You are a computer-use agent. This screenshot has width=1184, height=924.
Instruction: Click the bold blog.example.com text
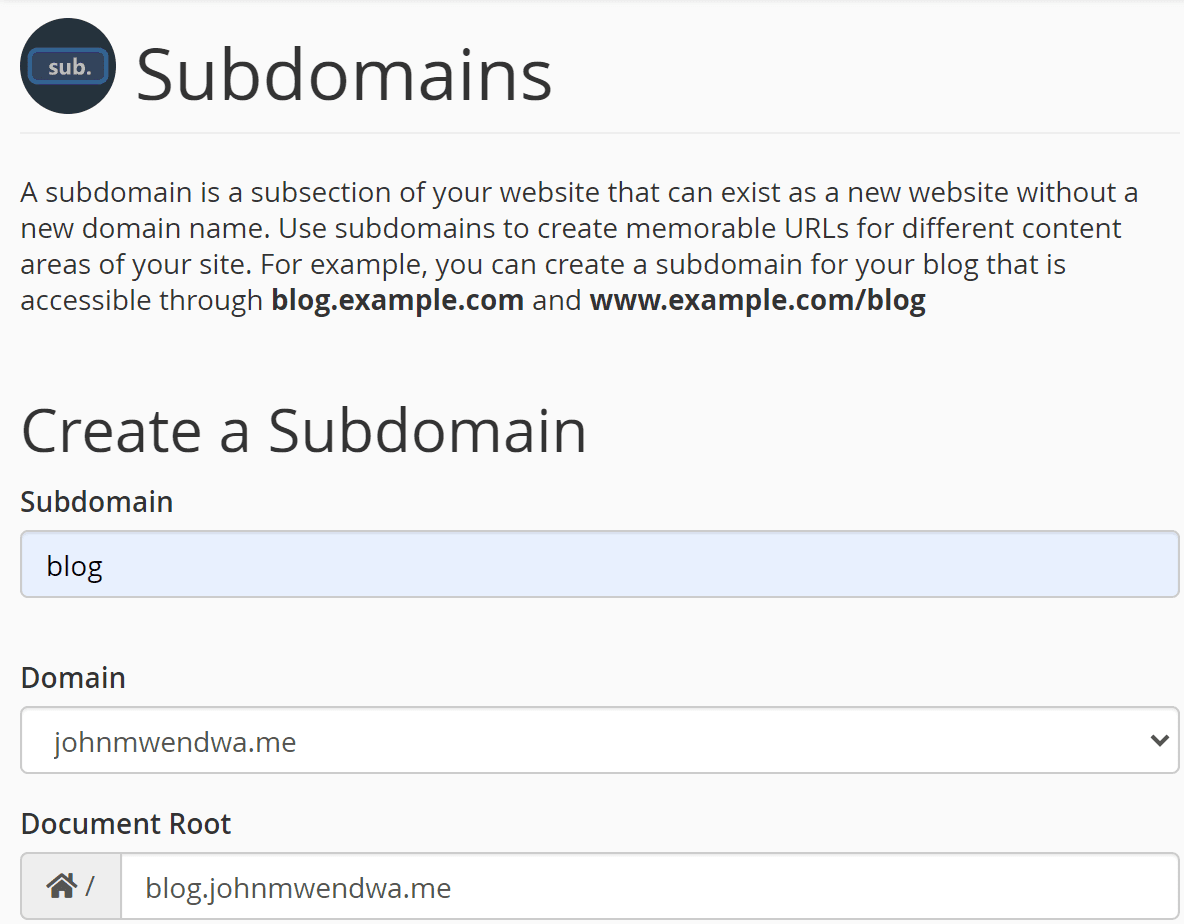(396, 300)
